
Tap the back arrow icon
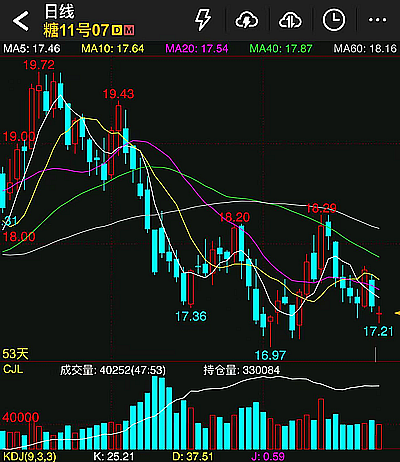click(x=21, y=21)
